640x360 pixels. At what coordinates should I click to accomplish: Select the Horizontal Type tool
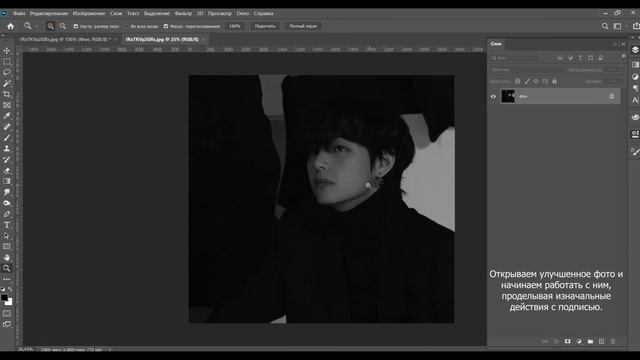(x=7, y=225)
